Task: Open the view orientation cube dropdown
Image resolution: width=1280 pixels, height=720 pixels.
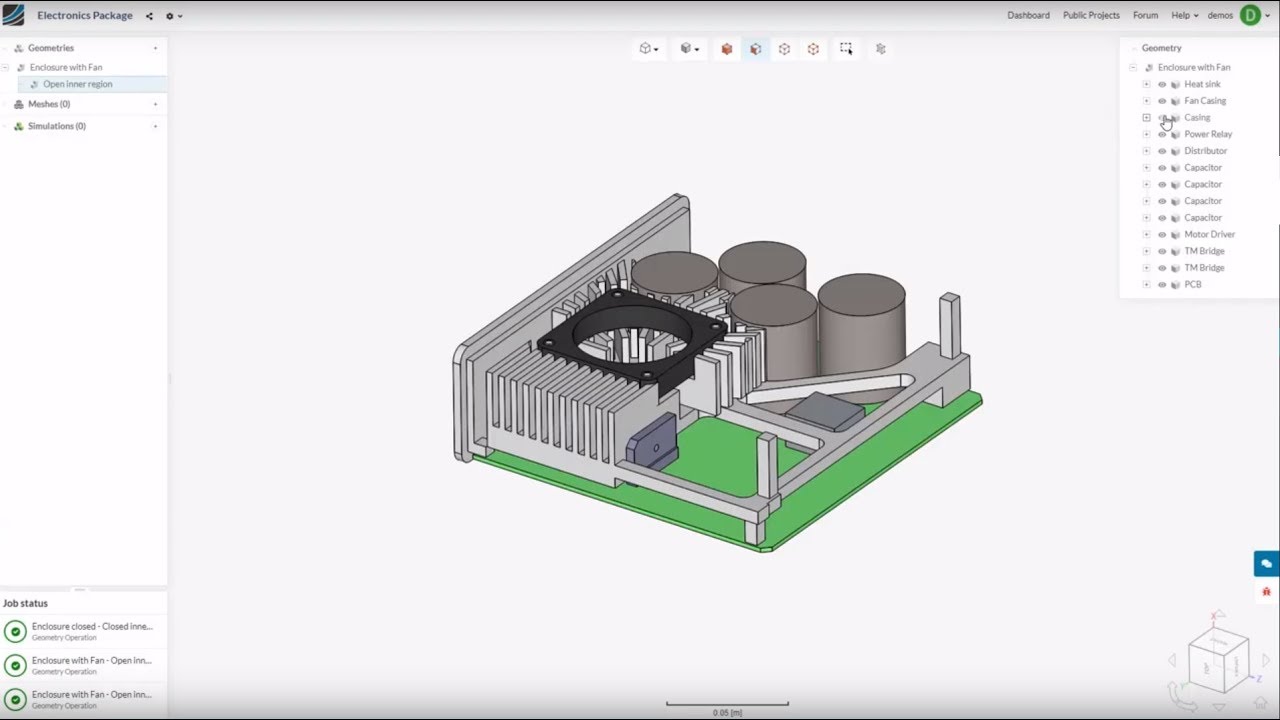Action: 649,48
